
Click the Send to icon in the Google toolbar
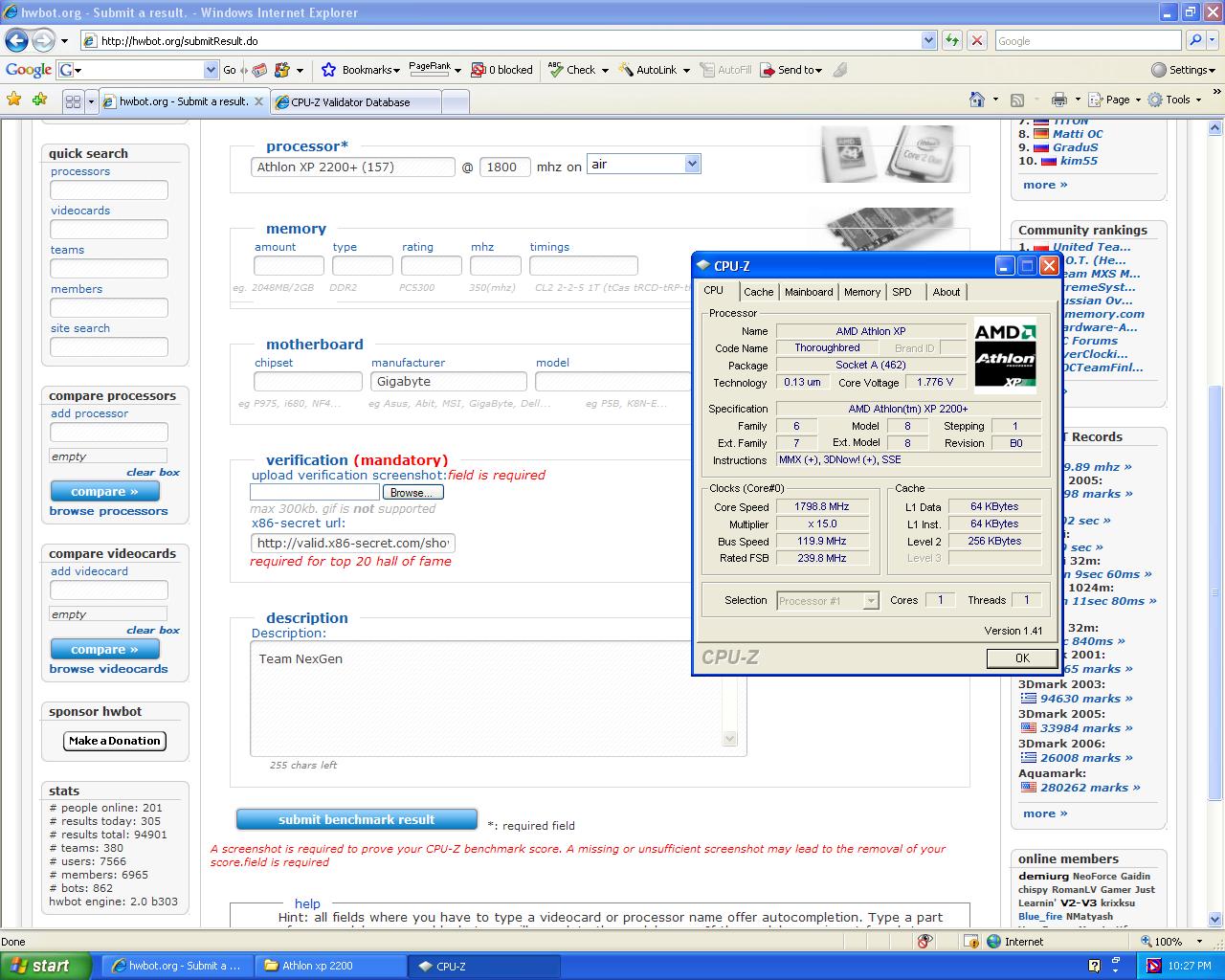[x=767, y=70]
